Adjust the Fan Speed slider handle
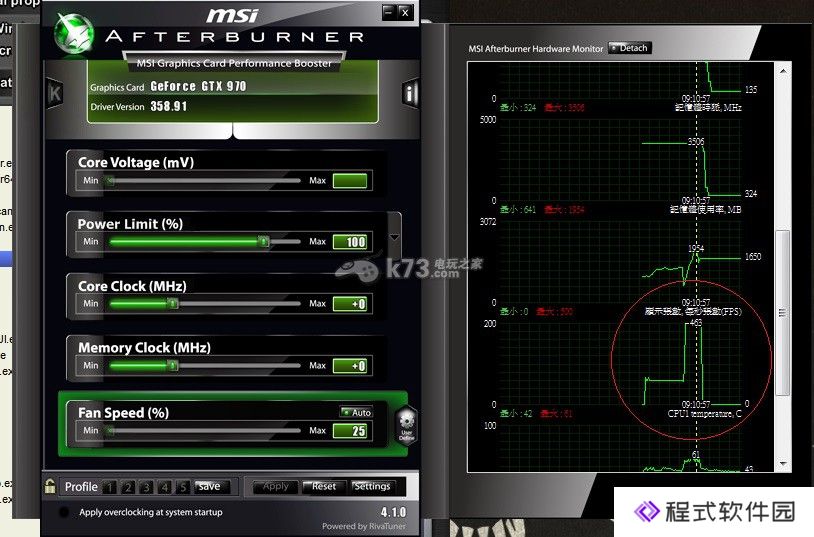 (x=110, y=431)
